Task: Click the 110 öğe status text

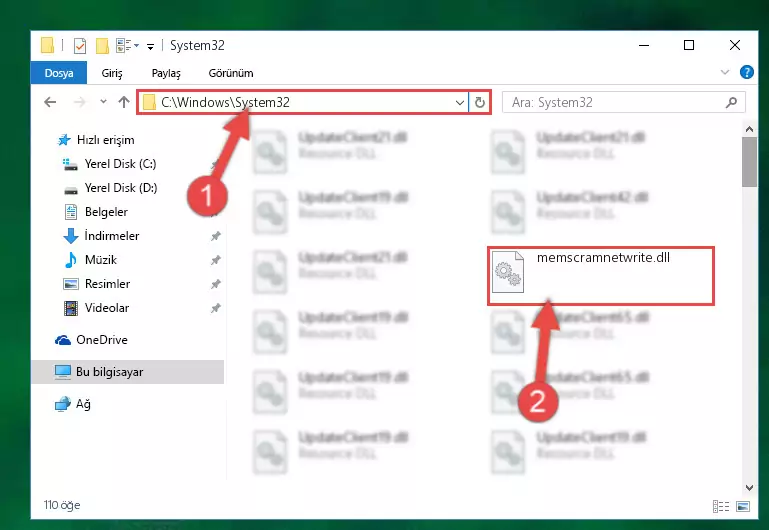Action: [62, 505]
